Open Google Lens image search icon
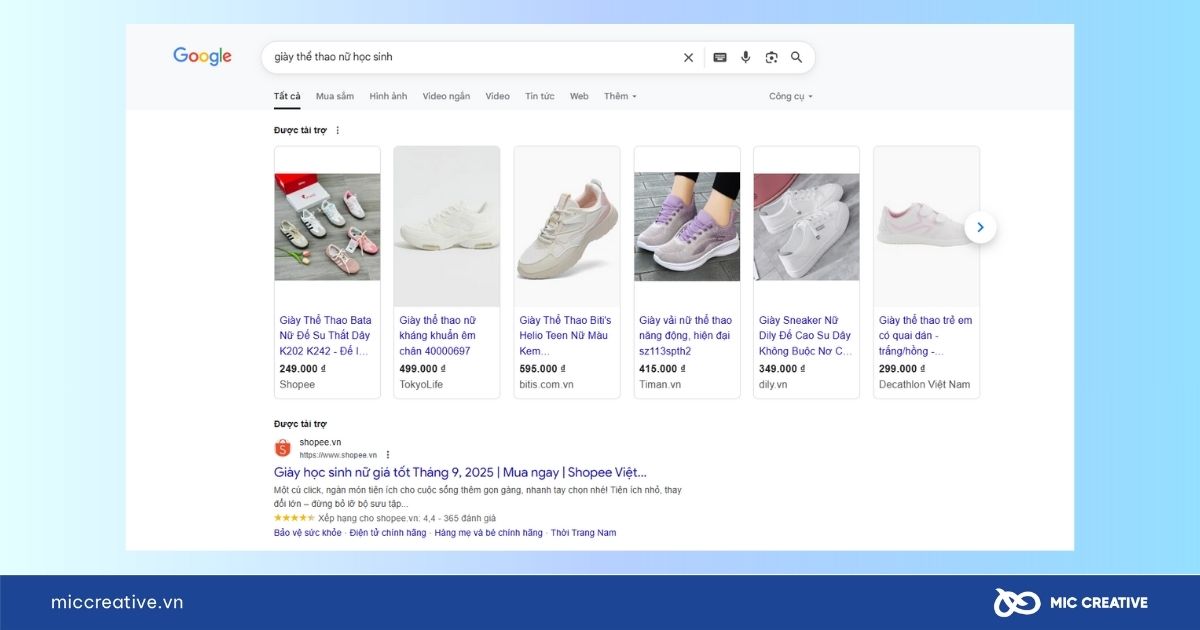This screenshot has height=630, width=1200. 771,58
